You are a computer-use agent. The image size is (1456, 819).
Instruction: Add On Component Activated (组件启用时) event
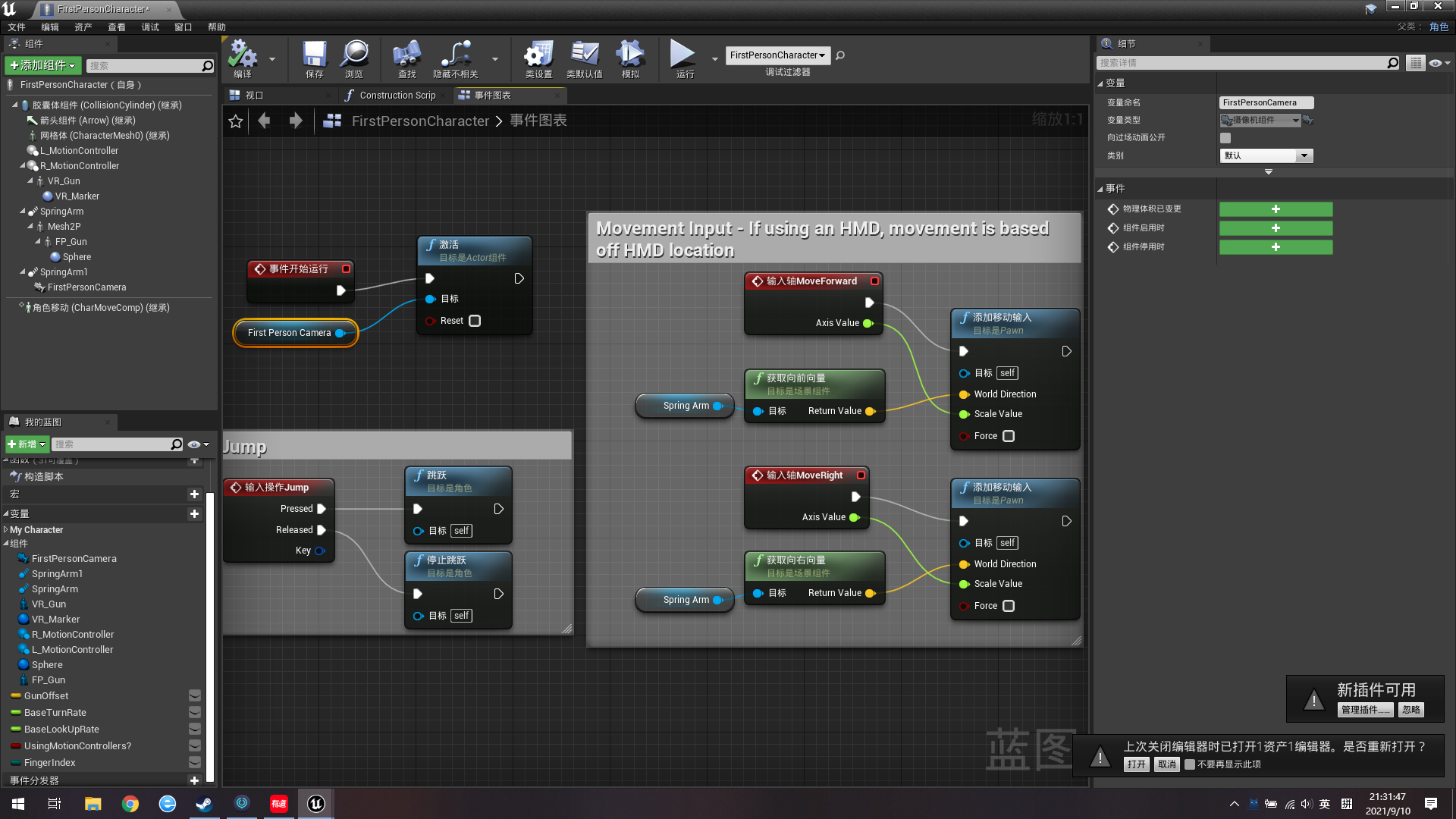[1276, 228]
